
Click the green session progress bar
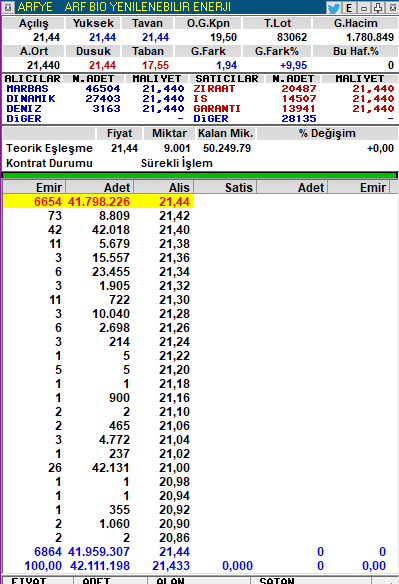(199, 175)
